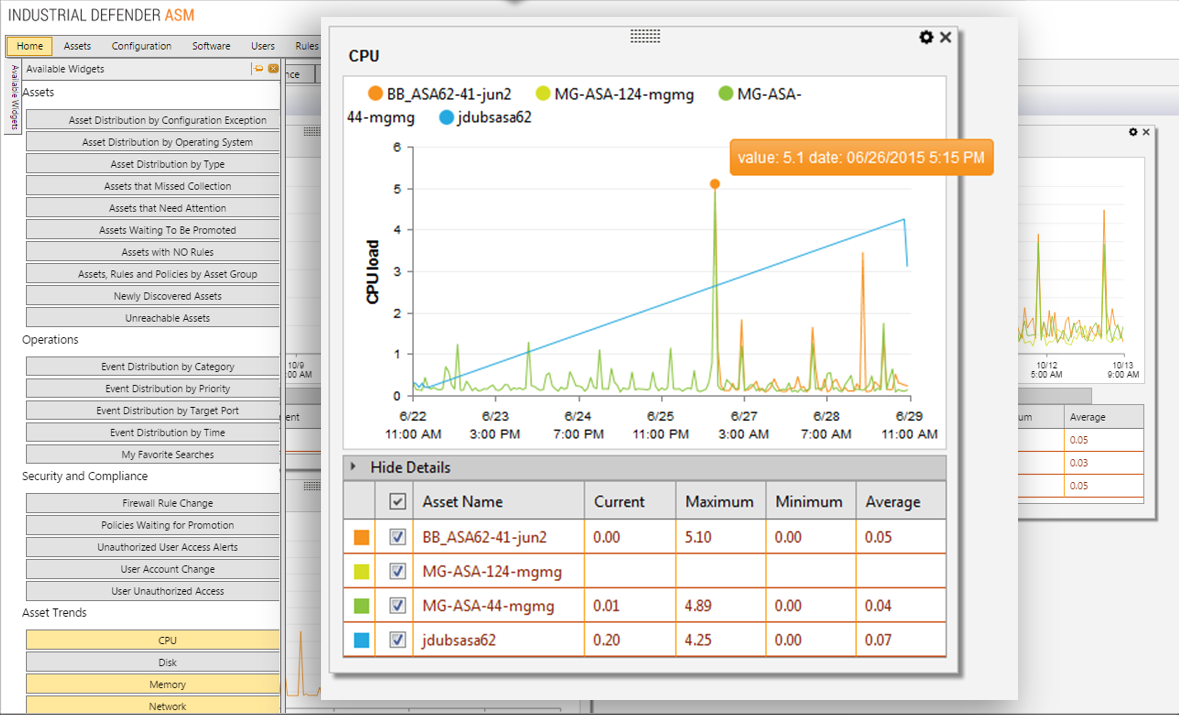The image size is (1179, 715).
Task: Close the background trend widget
Action: (x=1146, y=132)
